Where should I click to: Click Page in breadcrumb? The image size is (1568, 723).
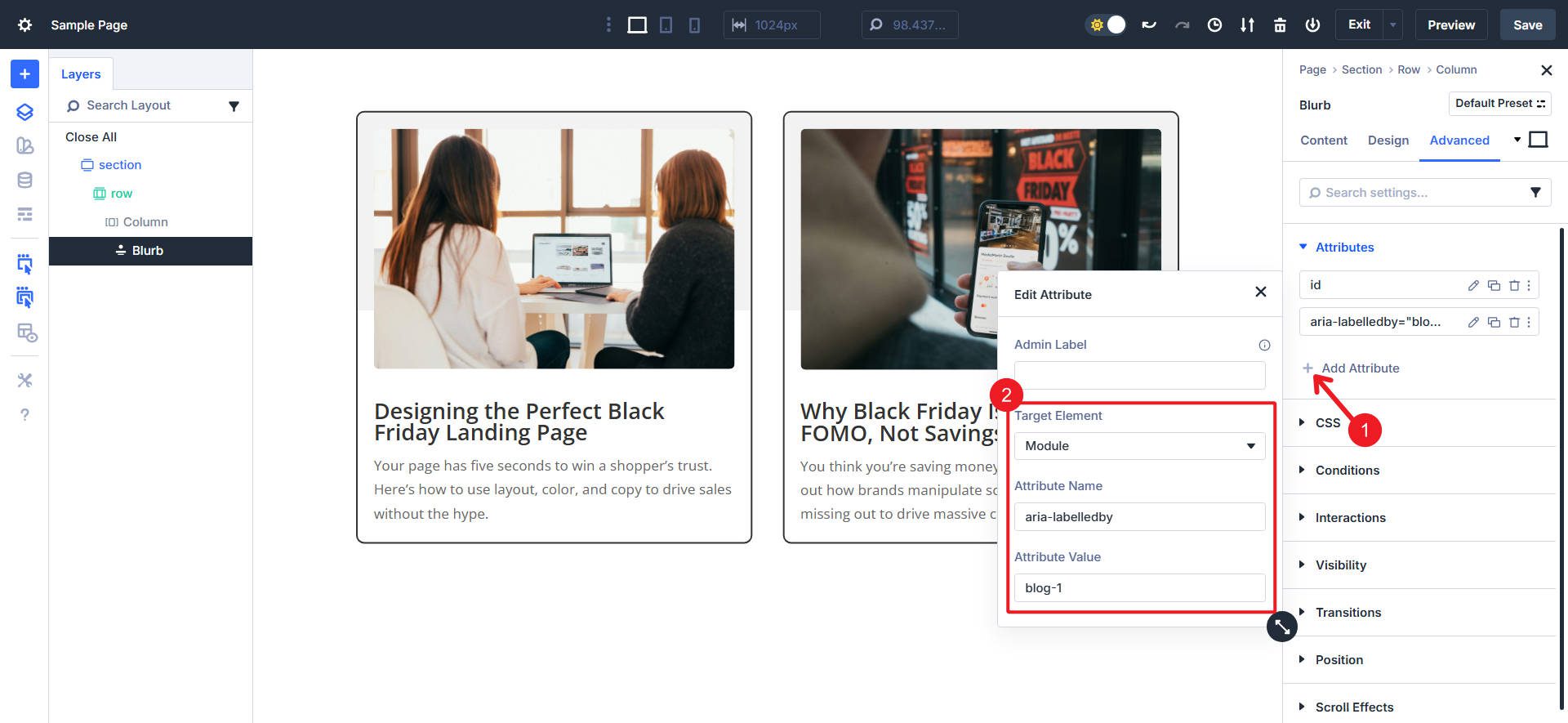1312,69
